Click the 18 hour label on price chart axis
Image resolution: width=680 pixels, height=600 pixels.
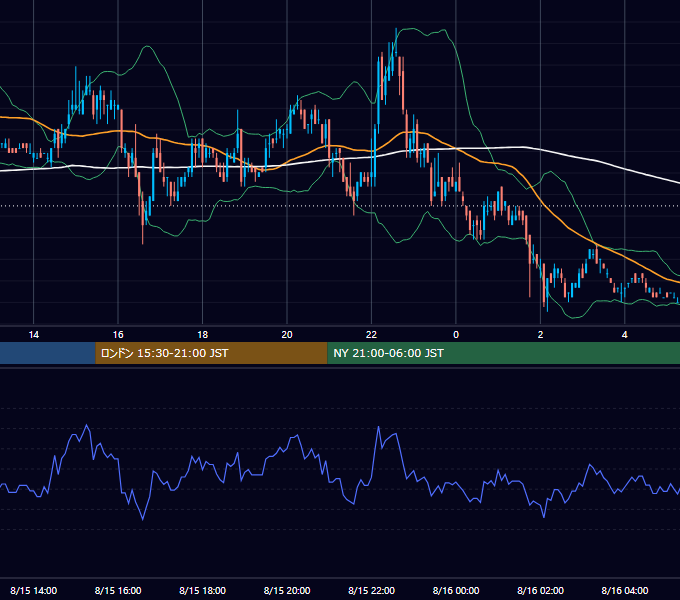(203, 335)
